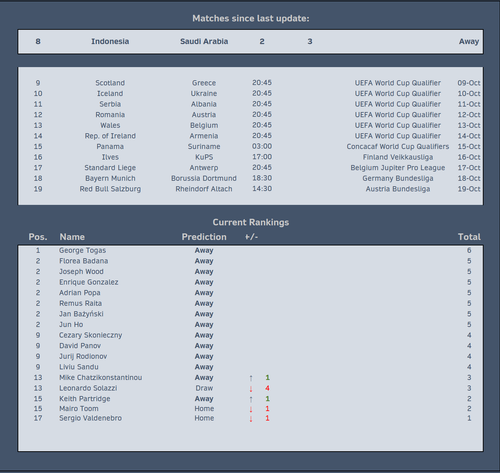
Task: Click red down arrow beside Sergio Valdenebro
Action: (x=251, y=419)
